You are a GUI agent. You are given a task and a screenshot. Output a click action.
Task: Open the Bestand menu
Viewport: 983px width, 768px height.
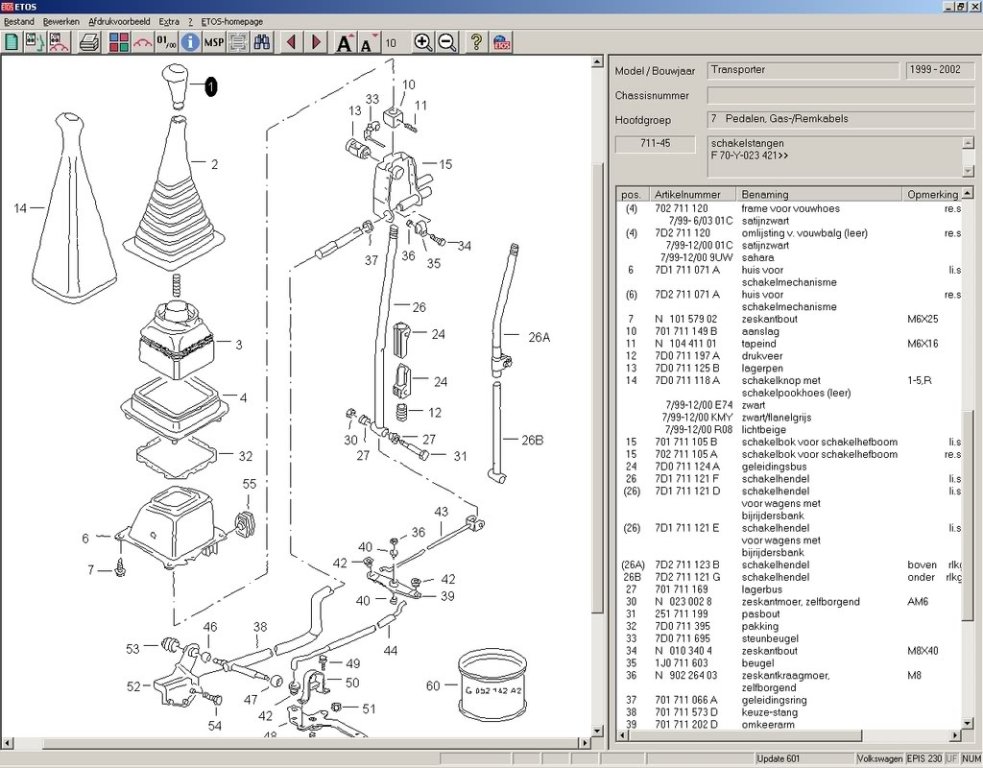(19, 20)
